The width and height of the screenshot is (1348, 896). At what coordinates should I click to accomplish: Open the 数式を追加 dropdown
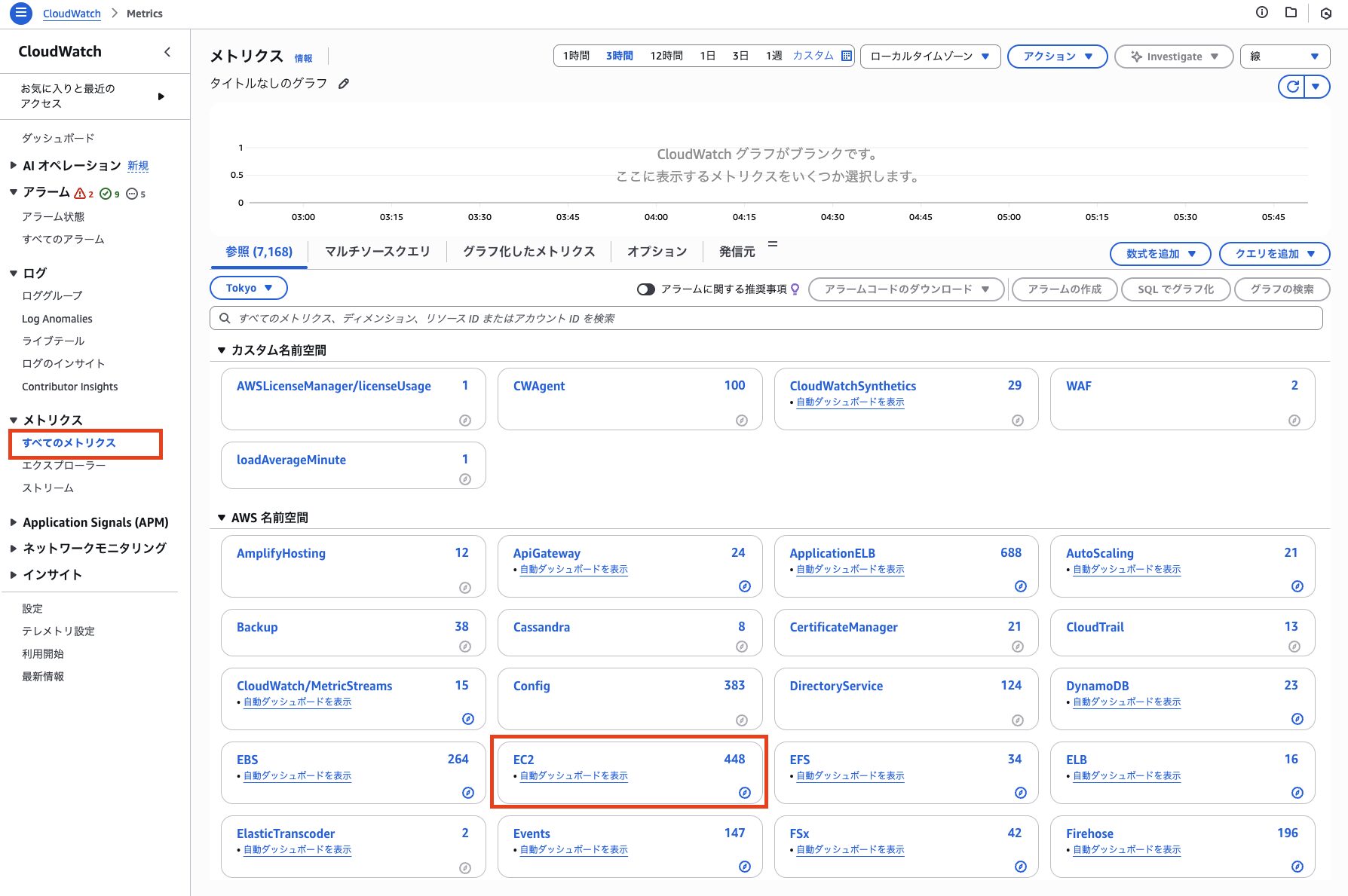coord(1160,254)
